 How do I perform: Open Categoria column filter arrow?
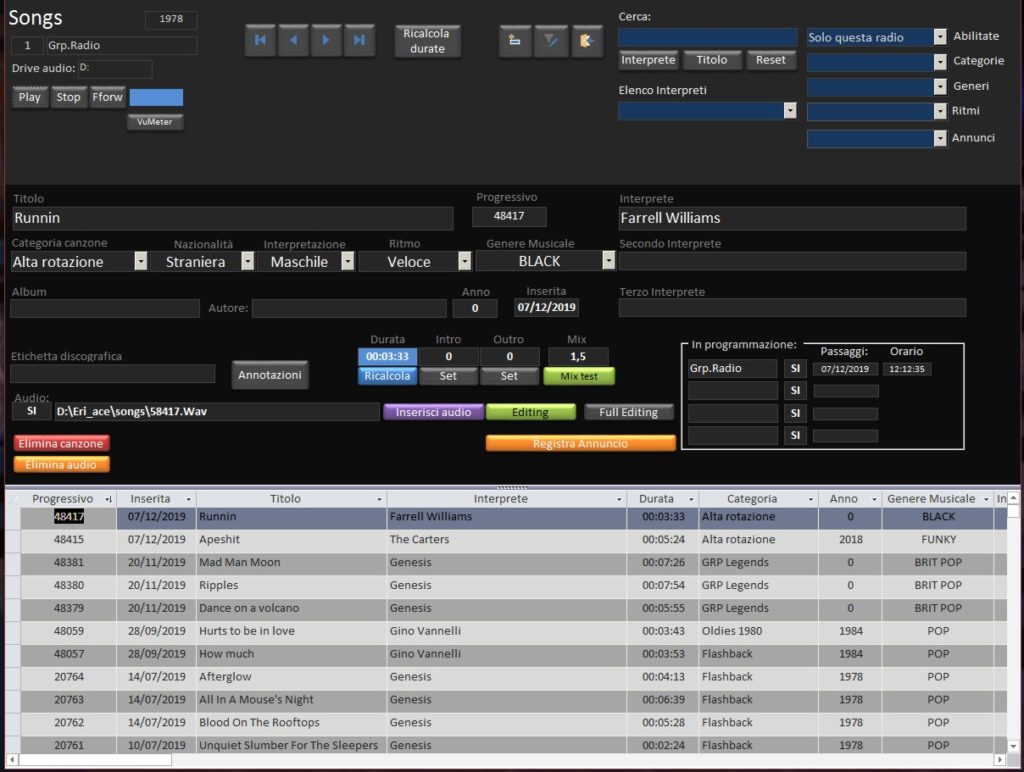pos(810,499)
